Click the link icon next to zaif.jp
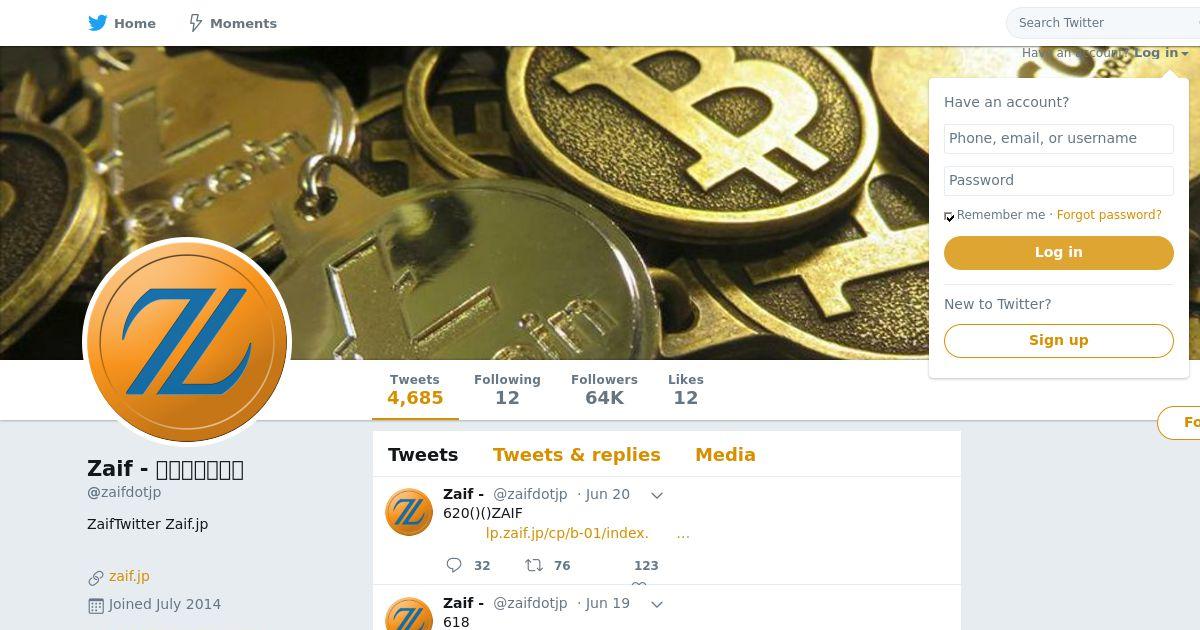The image size is (1200, 630). pyautogui.click(x=96, y=577)
